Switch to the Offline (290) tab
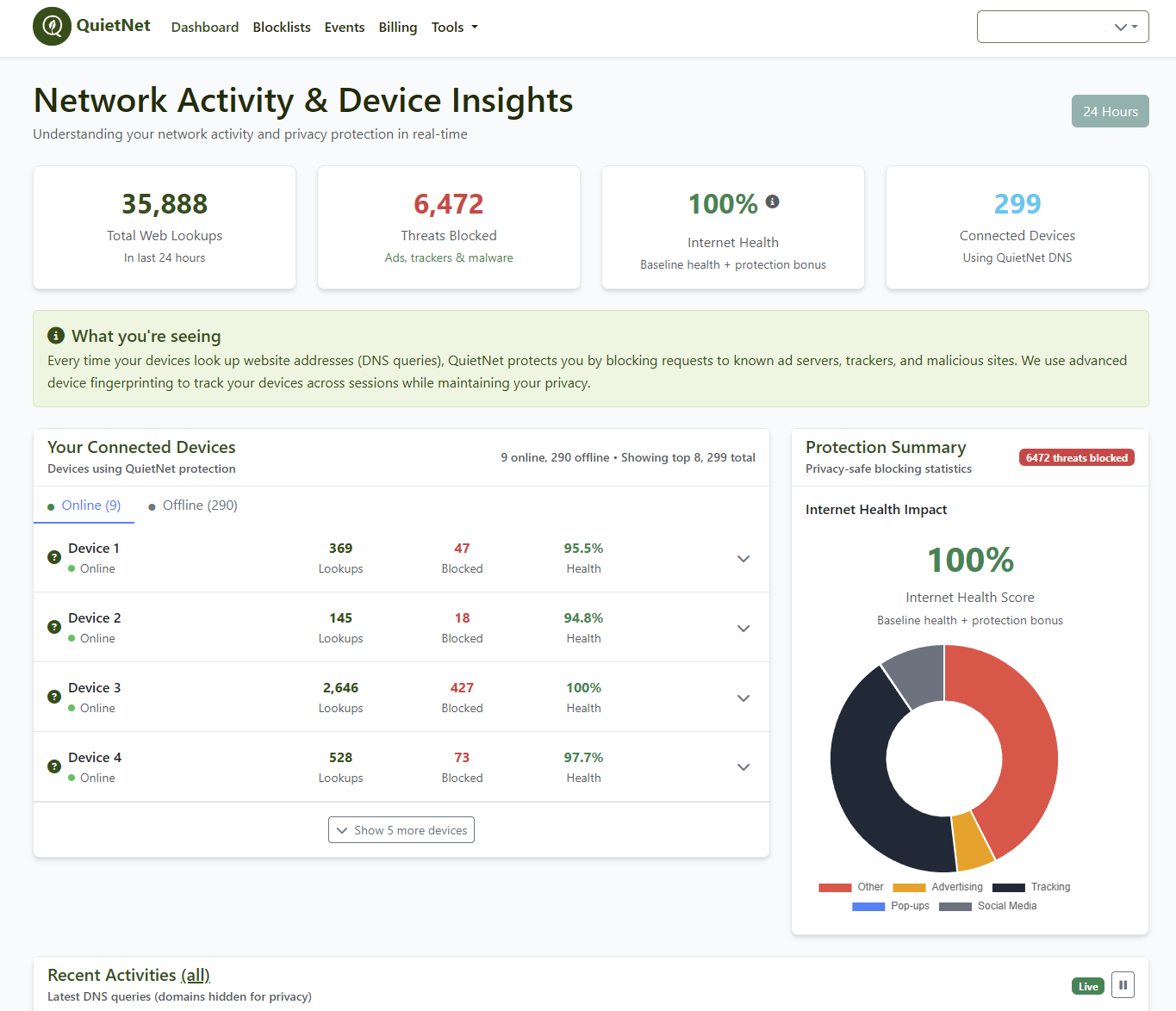Image resolution: width=1176 pixels, height=1011 pixels. coord(193,505)
